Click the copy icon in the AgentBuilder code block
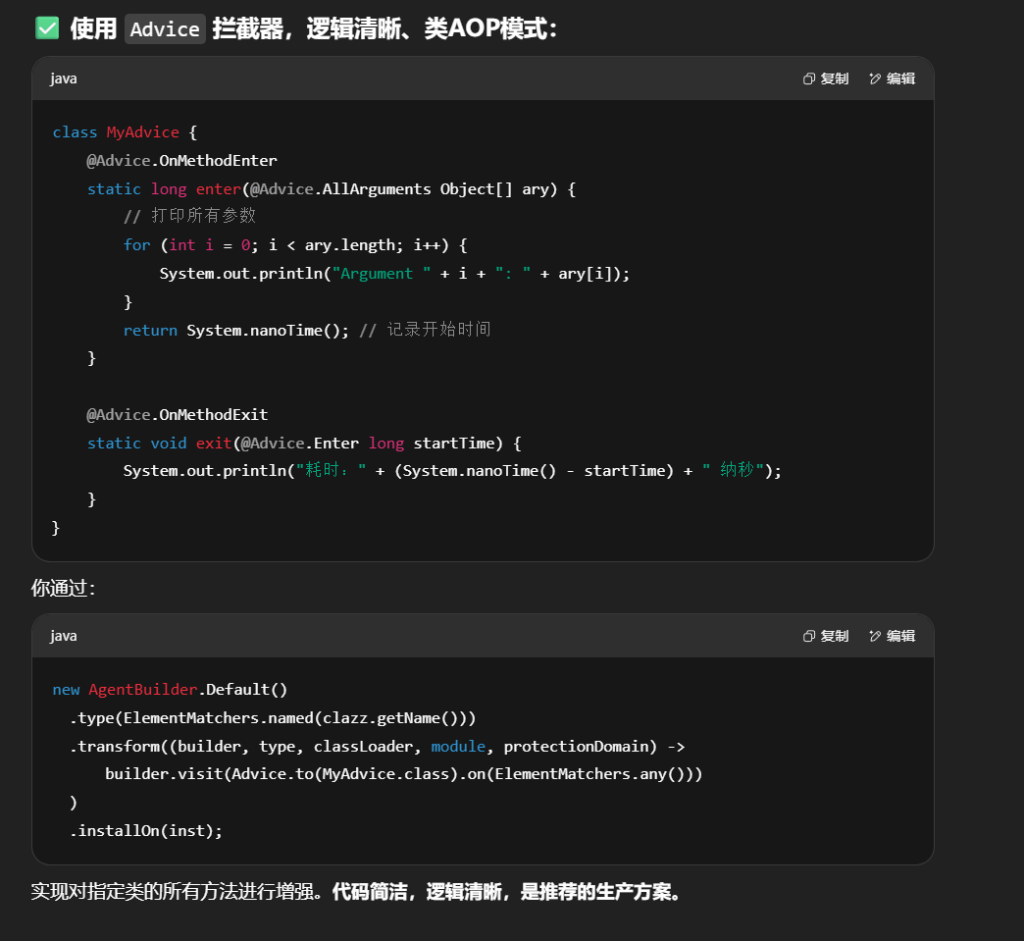The image size is (1024, 941). (809, 636)
